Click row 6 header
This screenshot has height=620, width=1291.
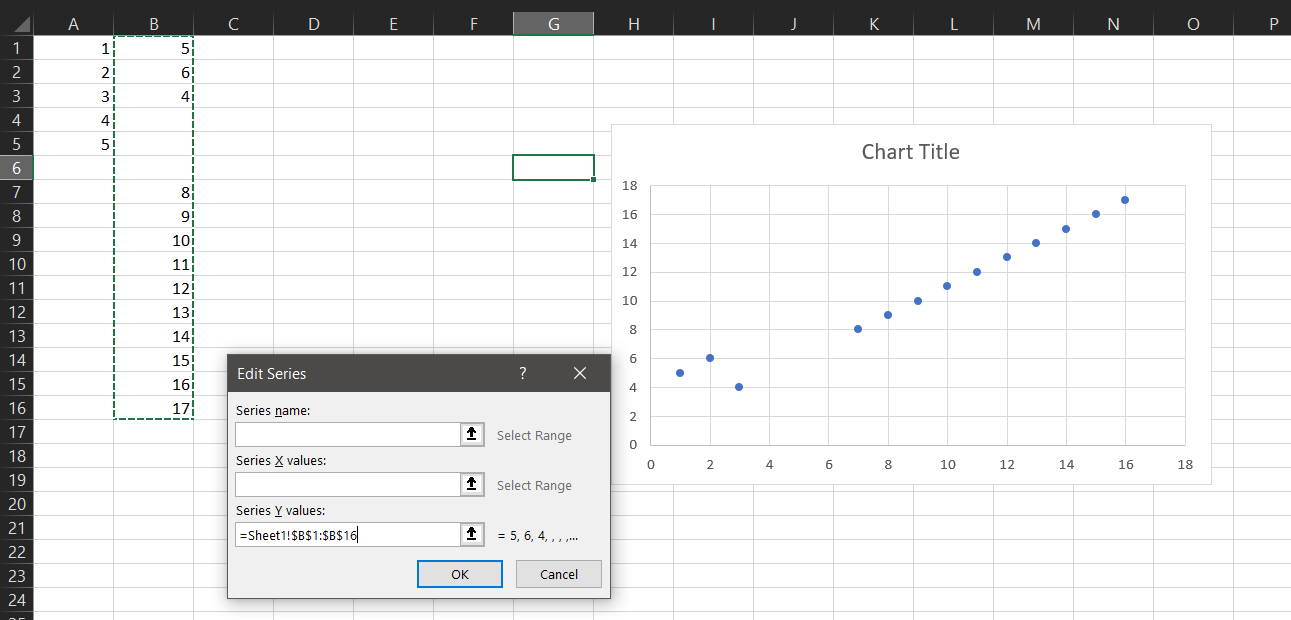click(x=16, y=168)
